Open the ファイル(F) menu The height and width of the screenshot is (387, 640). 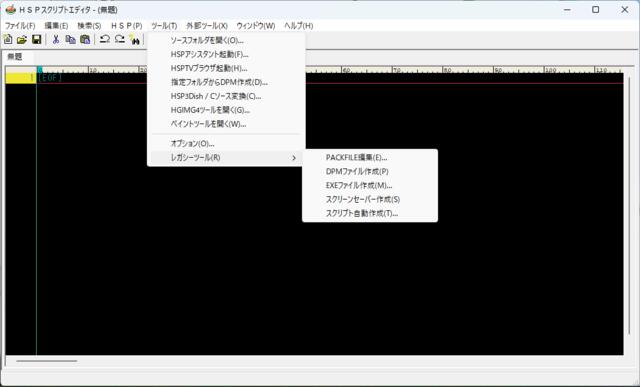point(20,25)
